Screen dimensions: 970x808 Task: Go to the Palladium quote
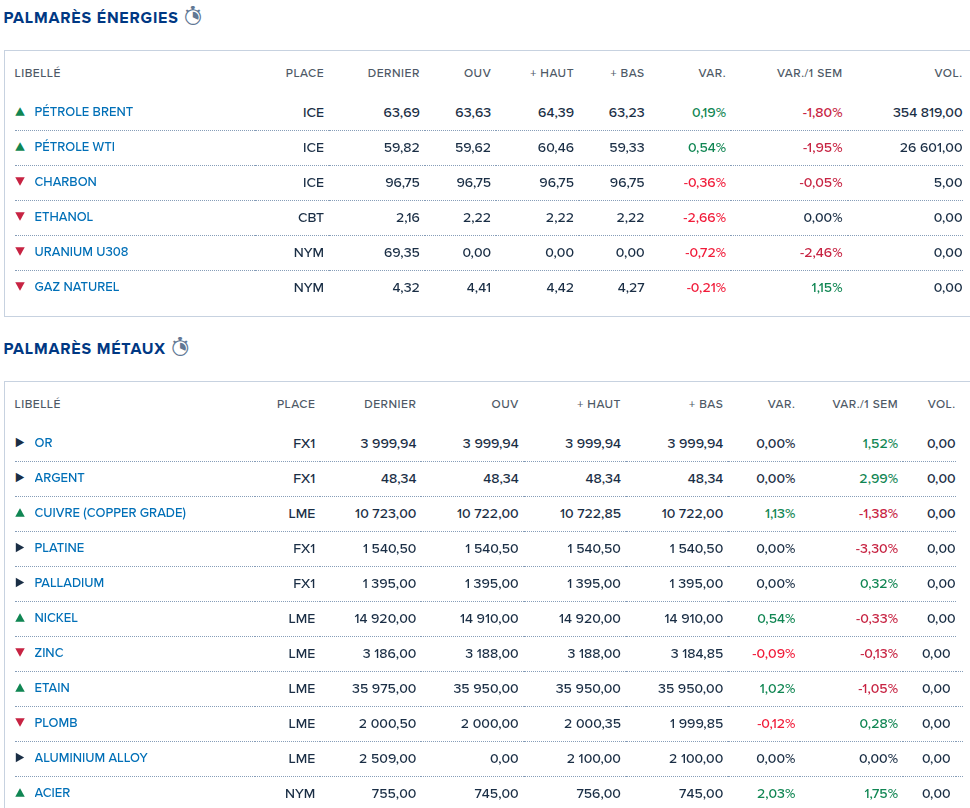click(69, 583)
